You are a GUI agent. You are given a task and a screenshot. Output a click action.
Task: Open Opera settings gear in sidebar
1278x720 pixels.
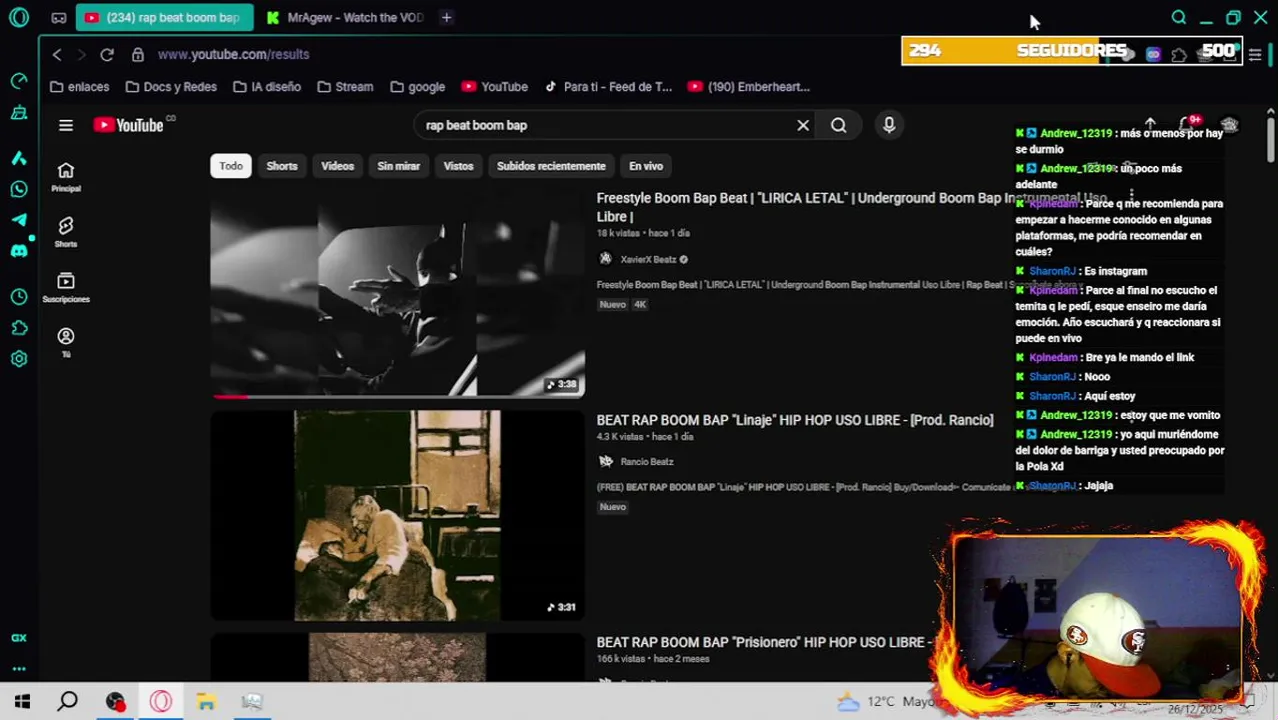point(19,359)
